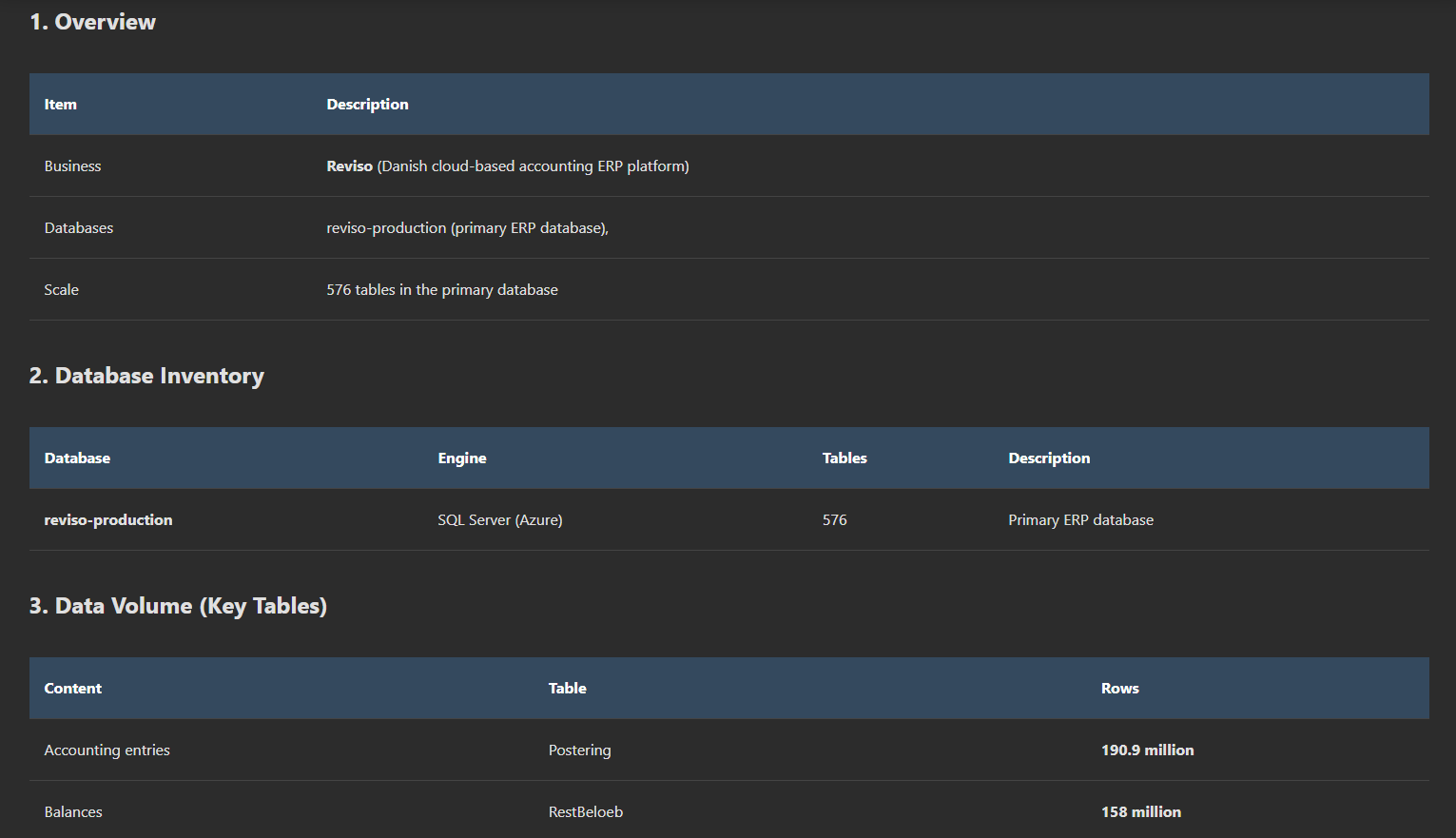
Task: Select the 'Databases' row label
Action: (x=79, y=228)
